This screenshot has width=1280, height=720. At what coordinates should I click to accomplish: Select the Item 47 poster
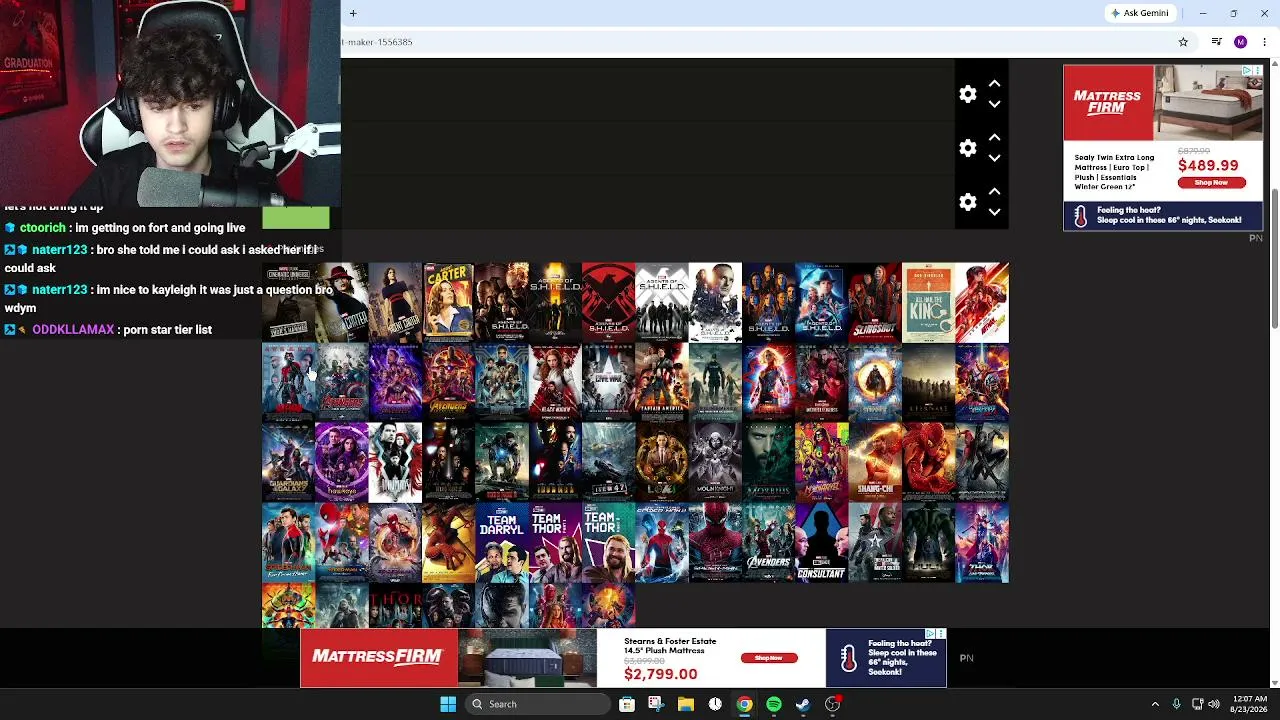click(608, 462)
